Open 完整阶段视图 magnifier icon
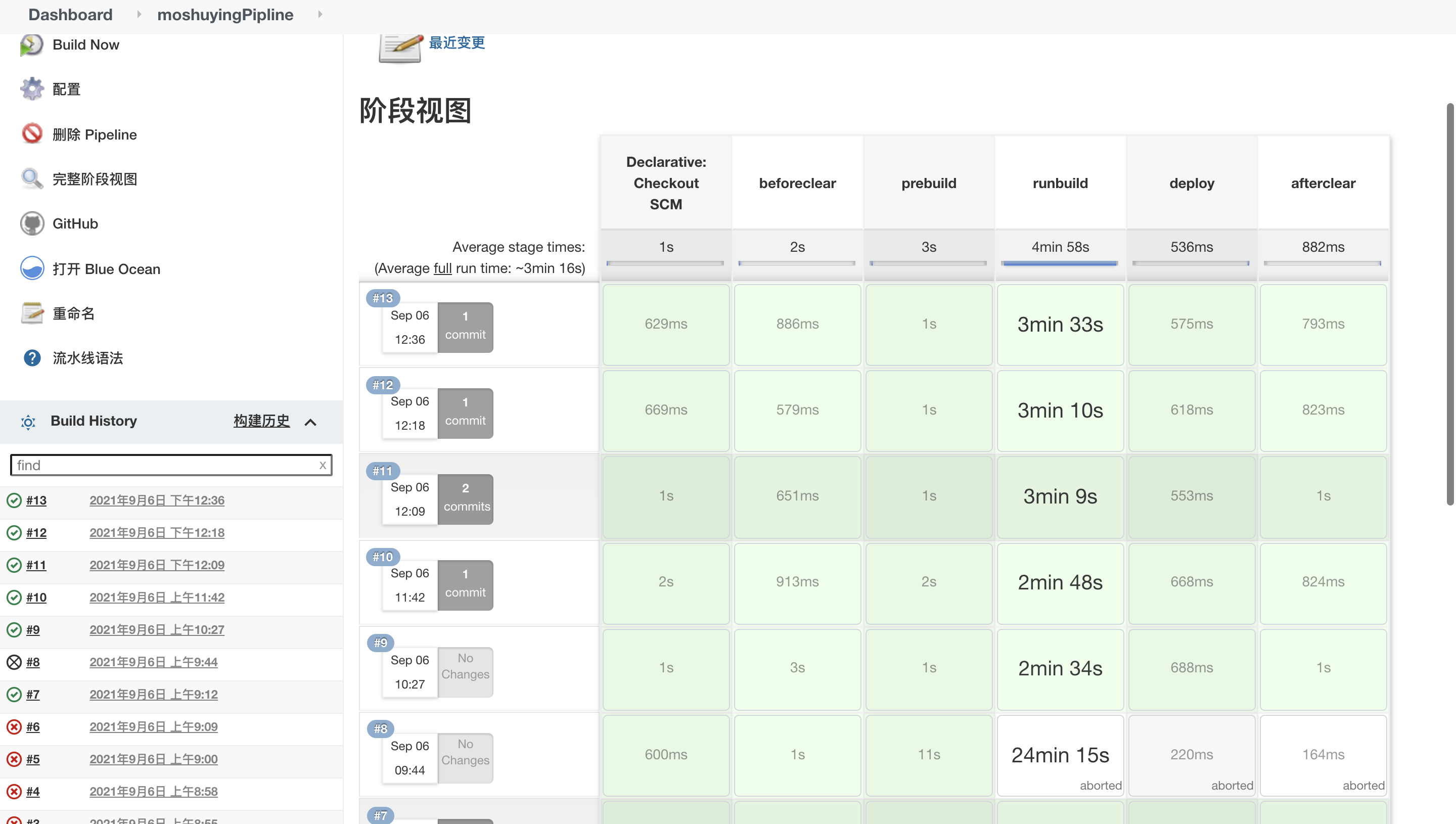The width and height of the screenshot is (1456, 824). tap(32, 179)
